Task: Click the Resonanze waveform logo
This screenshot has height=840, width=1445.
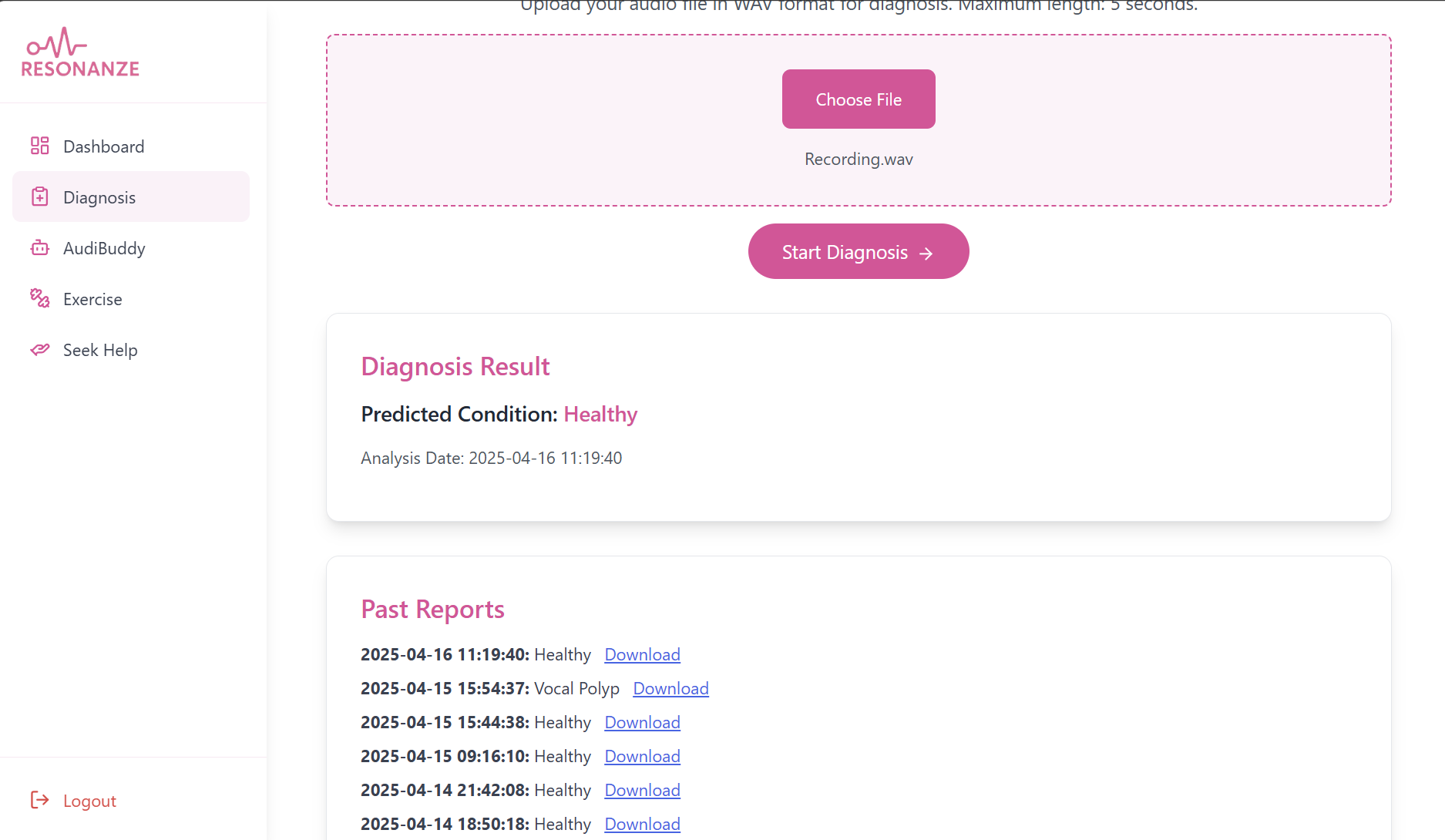Action: tap(80, 52)
